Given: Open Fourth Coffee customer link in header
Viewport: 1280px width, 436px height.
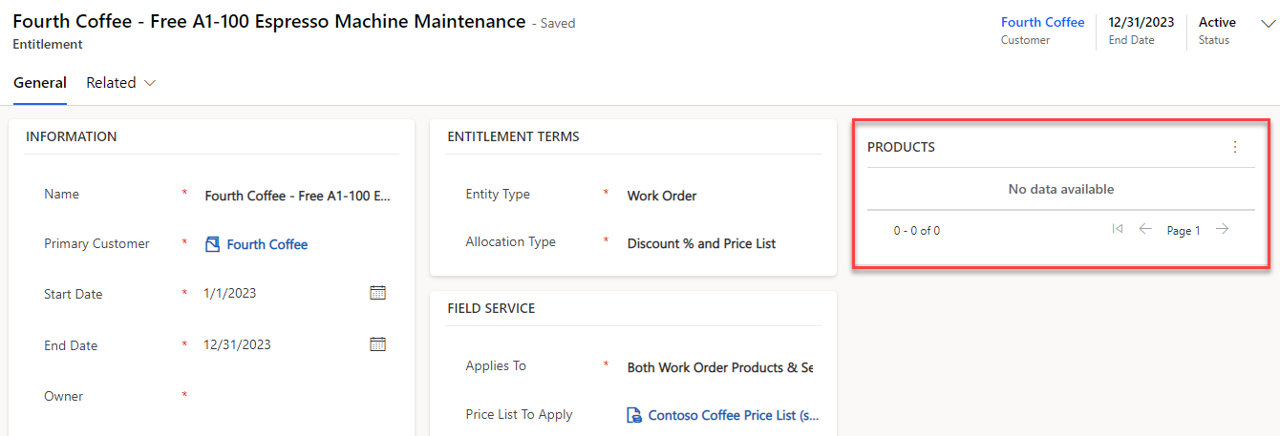Looking at the screenshot, I should 1042,22.
